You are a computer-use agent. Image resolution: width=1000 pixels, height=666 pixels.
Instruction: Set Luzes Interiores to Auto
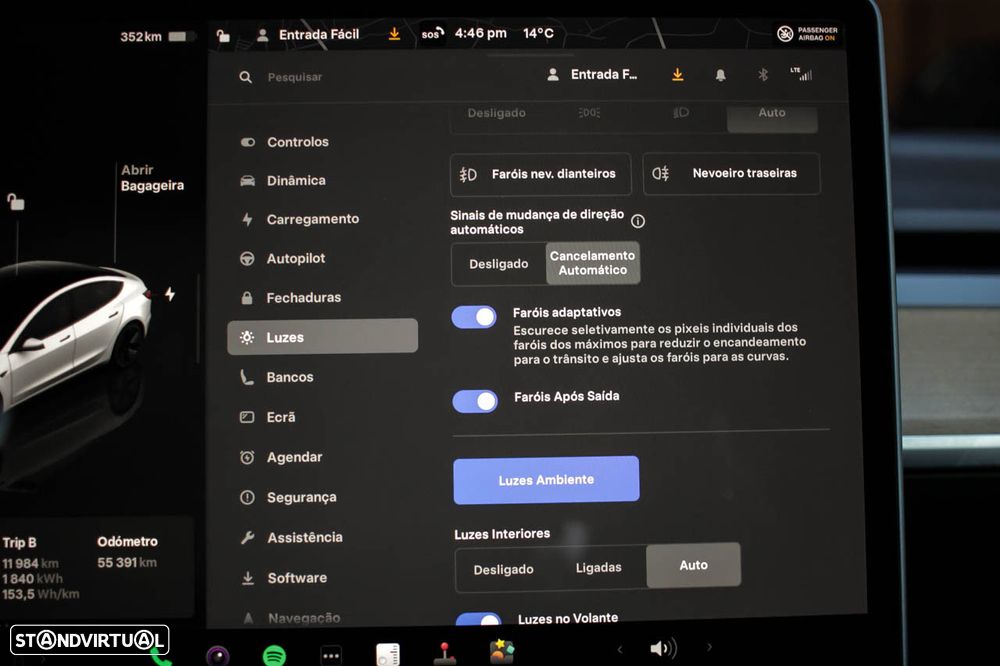point(693,565)
